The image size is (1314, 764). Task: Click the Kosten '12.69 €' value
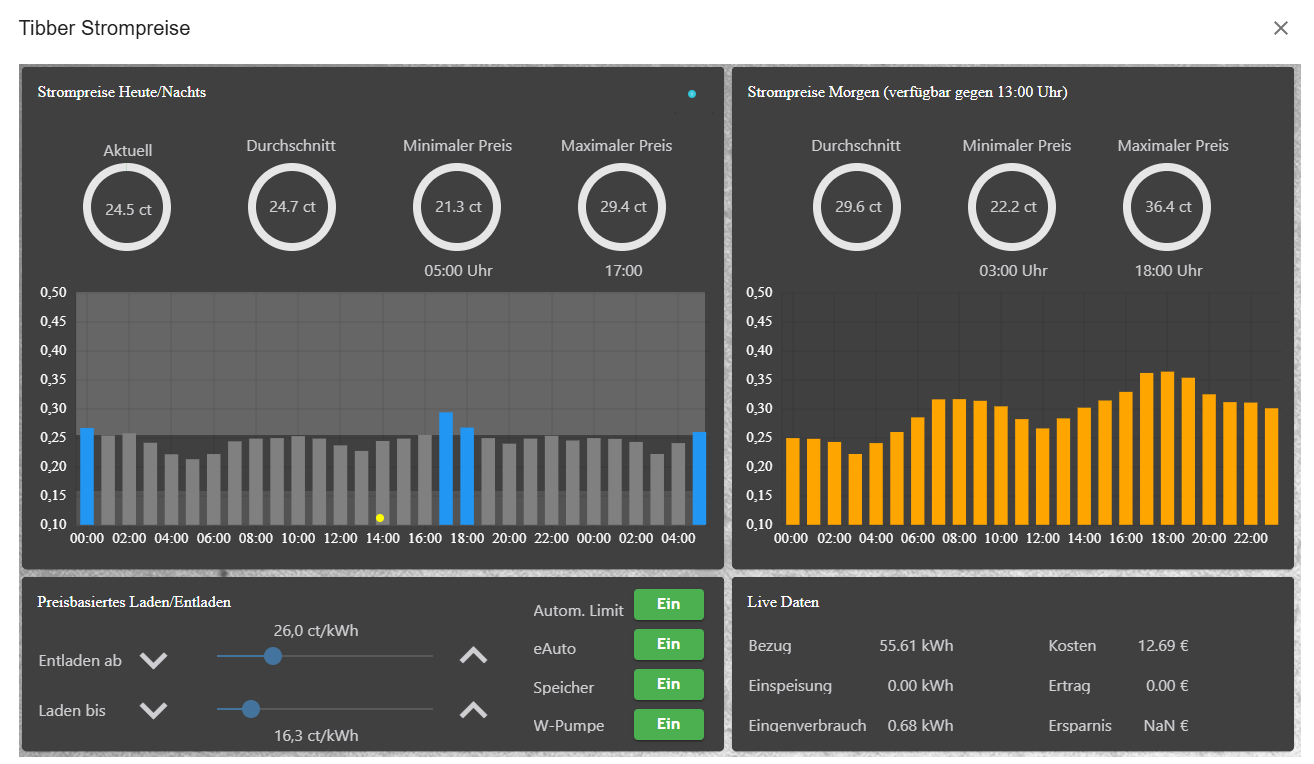1163,646
